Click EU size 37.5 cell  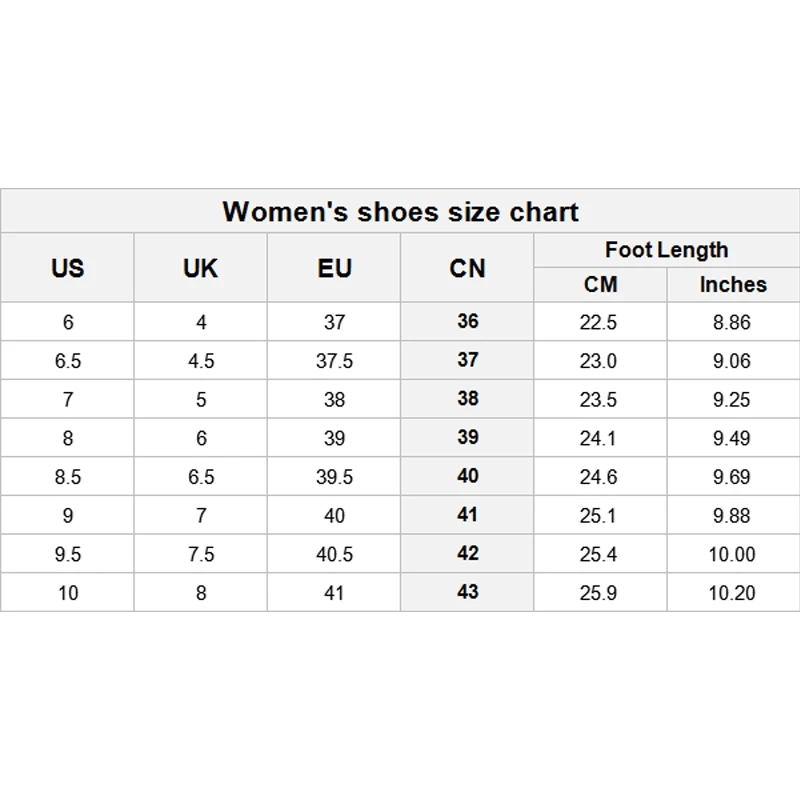pos(334,361)
